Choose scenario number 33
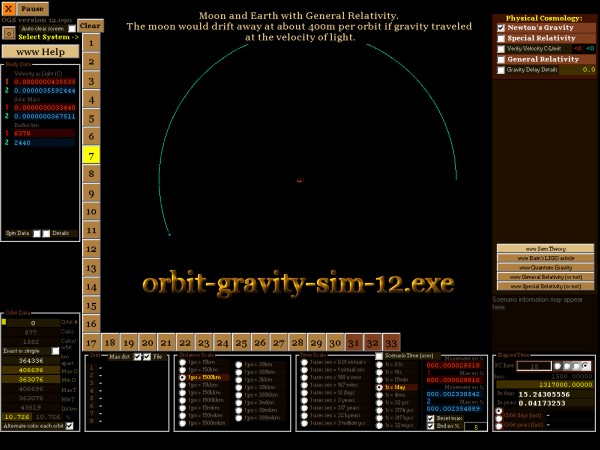This screenshot has height=450, width=600. click(391, 342)
